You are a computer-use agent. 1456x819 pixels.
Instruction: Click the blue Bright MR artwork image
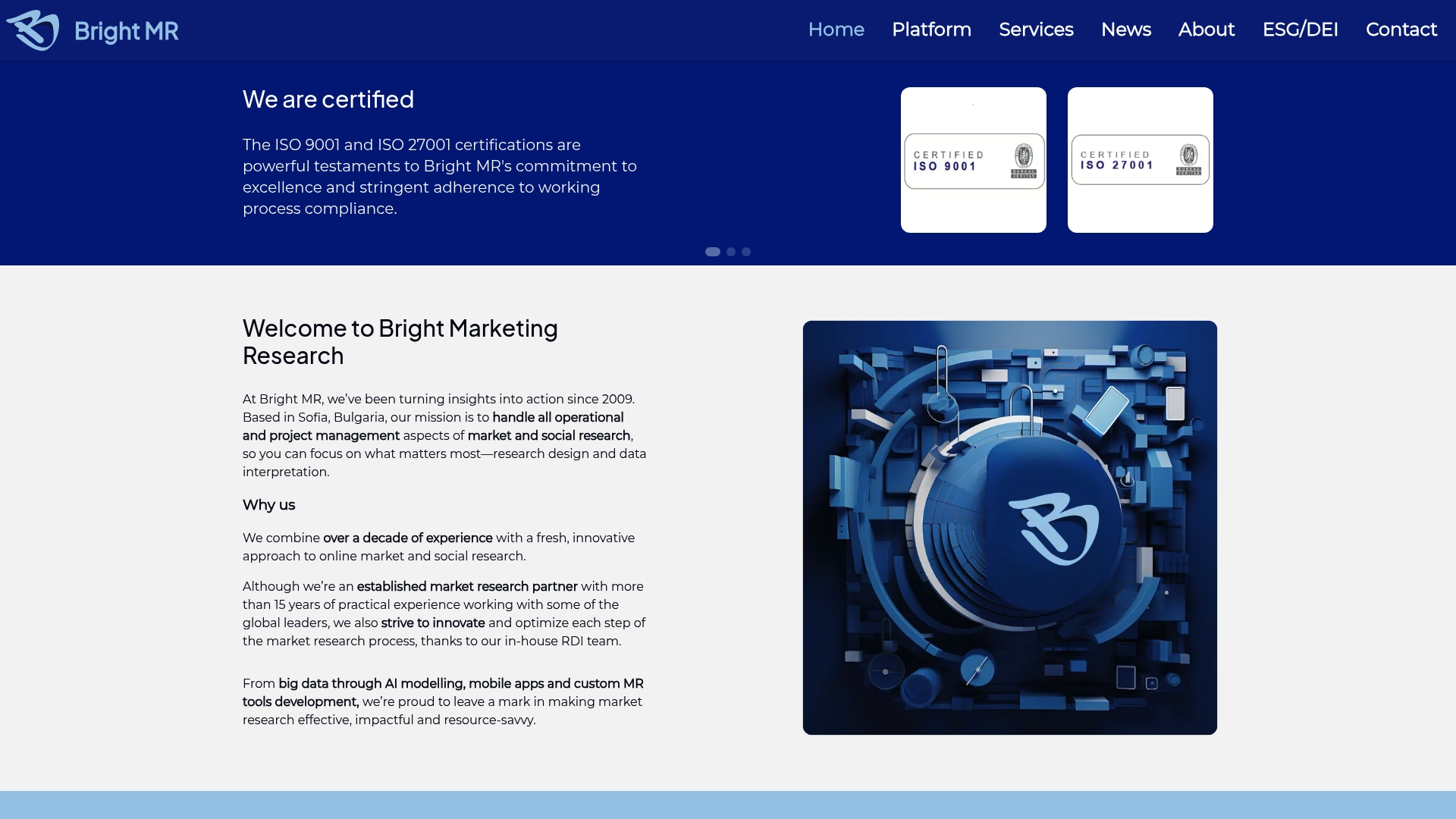point(1010,528)
